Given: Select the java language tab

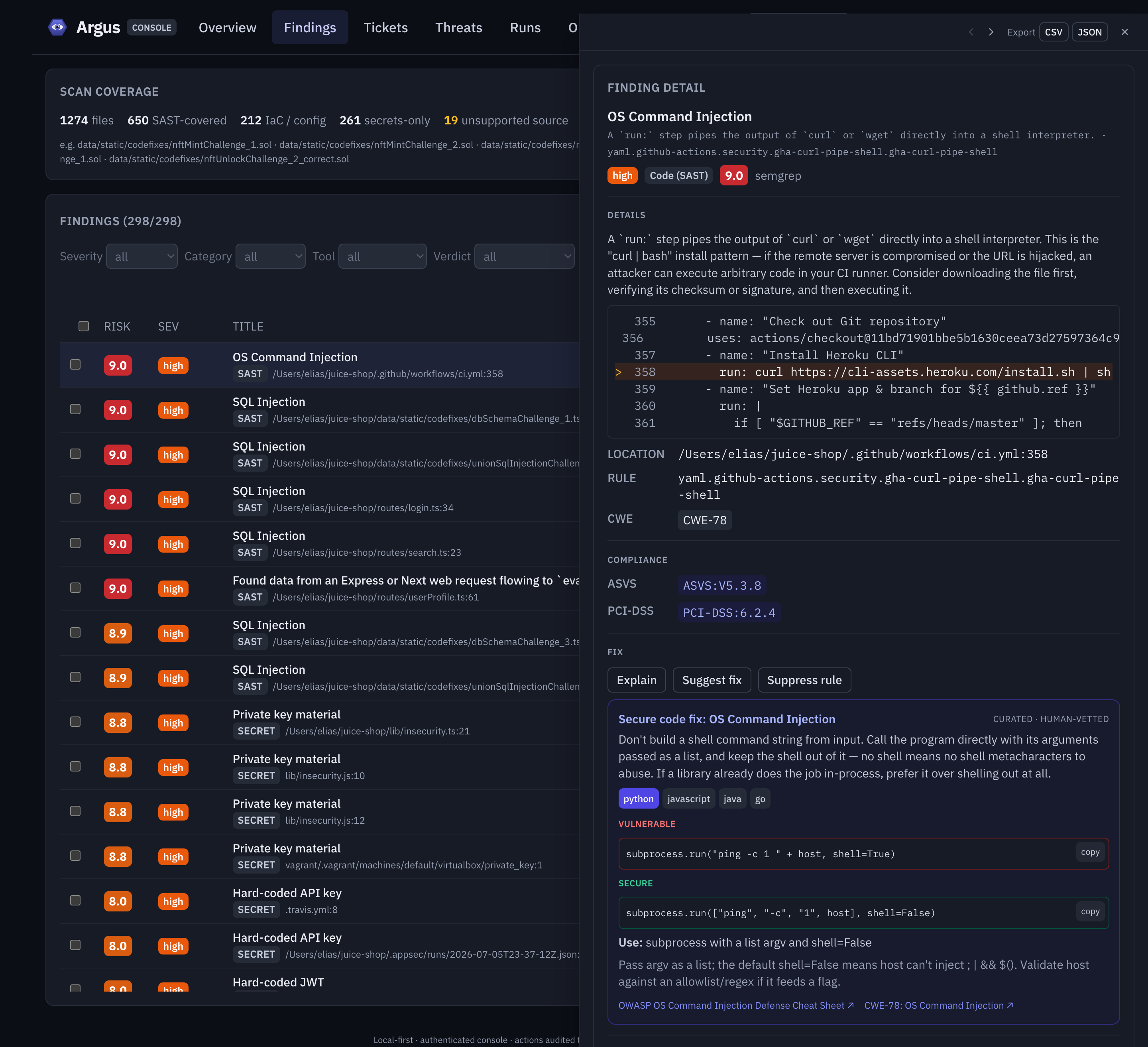Looking at the screenshot, I should pyautogui.click(x=732, y=799).
